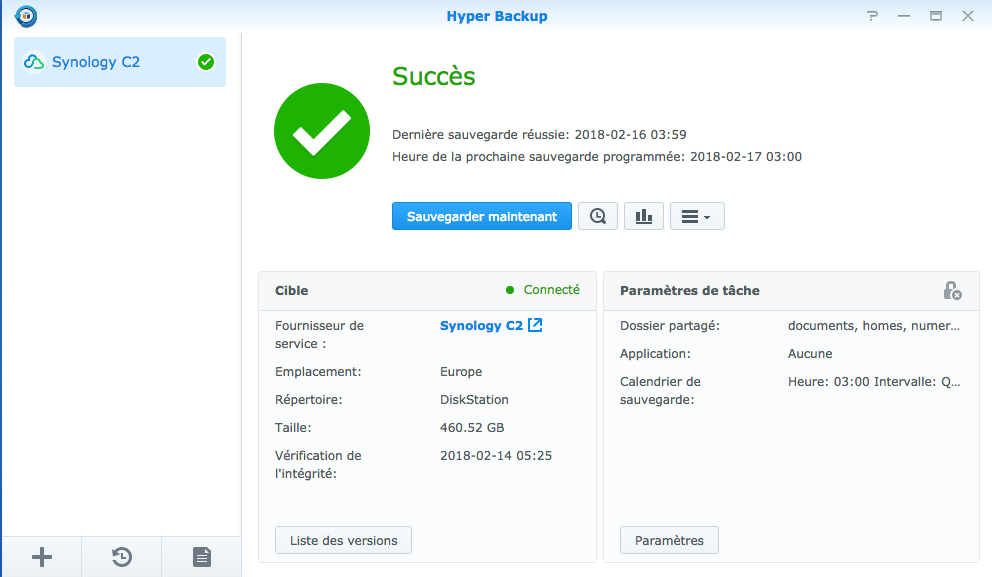The image size is (992, 577).
Task: Start backup with Sauvegarder maintenant
Action: click(481, 216)
